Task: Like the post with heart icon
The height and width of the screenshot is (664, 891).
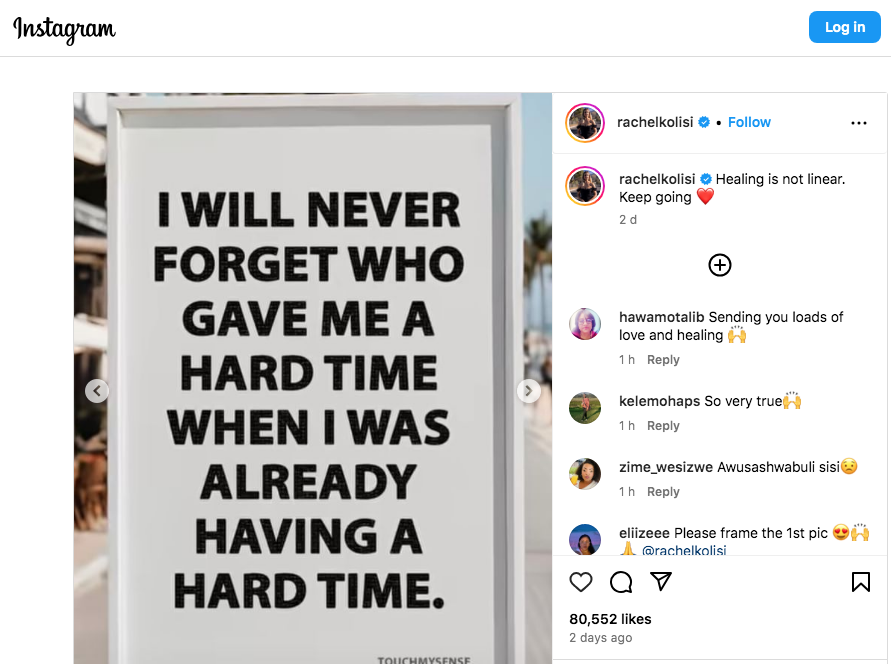Action: pyautogui.click(x=580, y=582)
